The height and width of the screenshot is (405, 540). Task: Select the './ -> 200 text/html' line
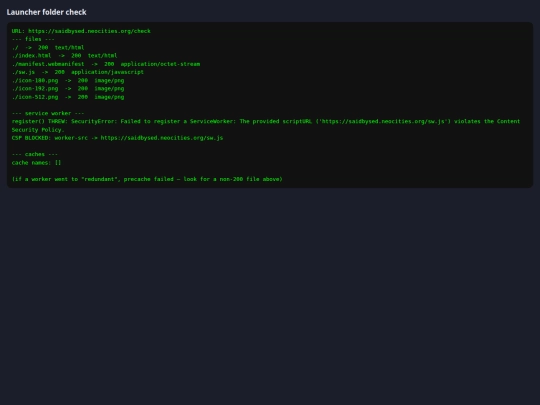click(x=48, y=48)
